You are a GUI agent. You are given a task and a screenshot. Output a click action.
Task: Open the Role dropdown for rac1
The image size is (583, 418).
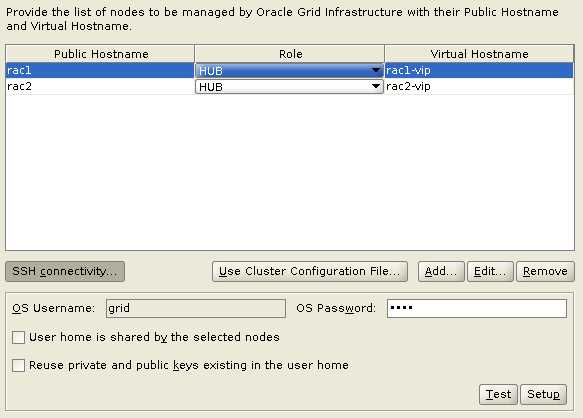[289, 70]
